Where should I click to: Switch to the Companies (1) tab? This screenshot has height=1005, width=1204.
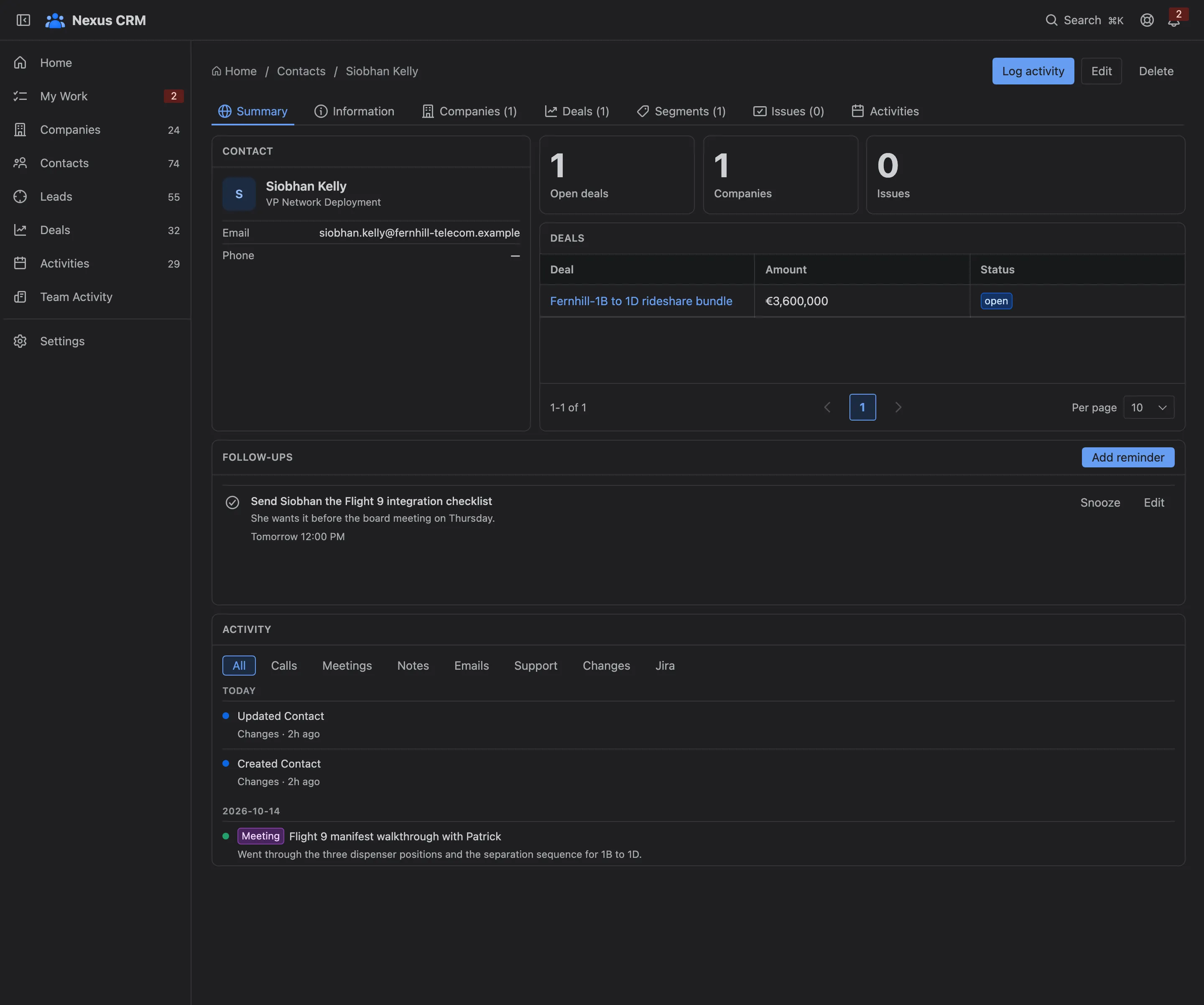pyautogui.click(x=469, y=111)
